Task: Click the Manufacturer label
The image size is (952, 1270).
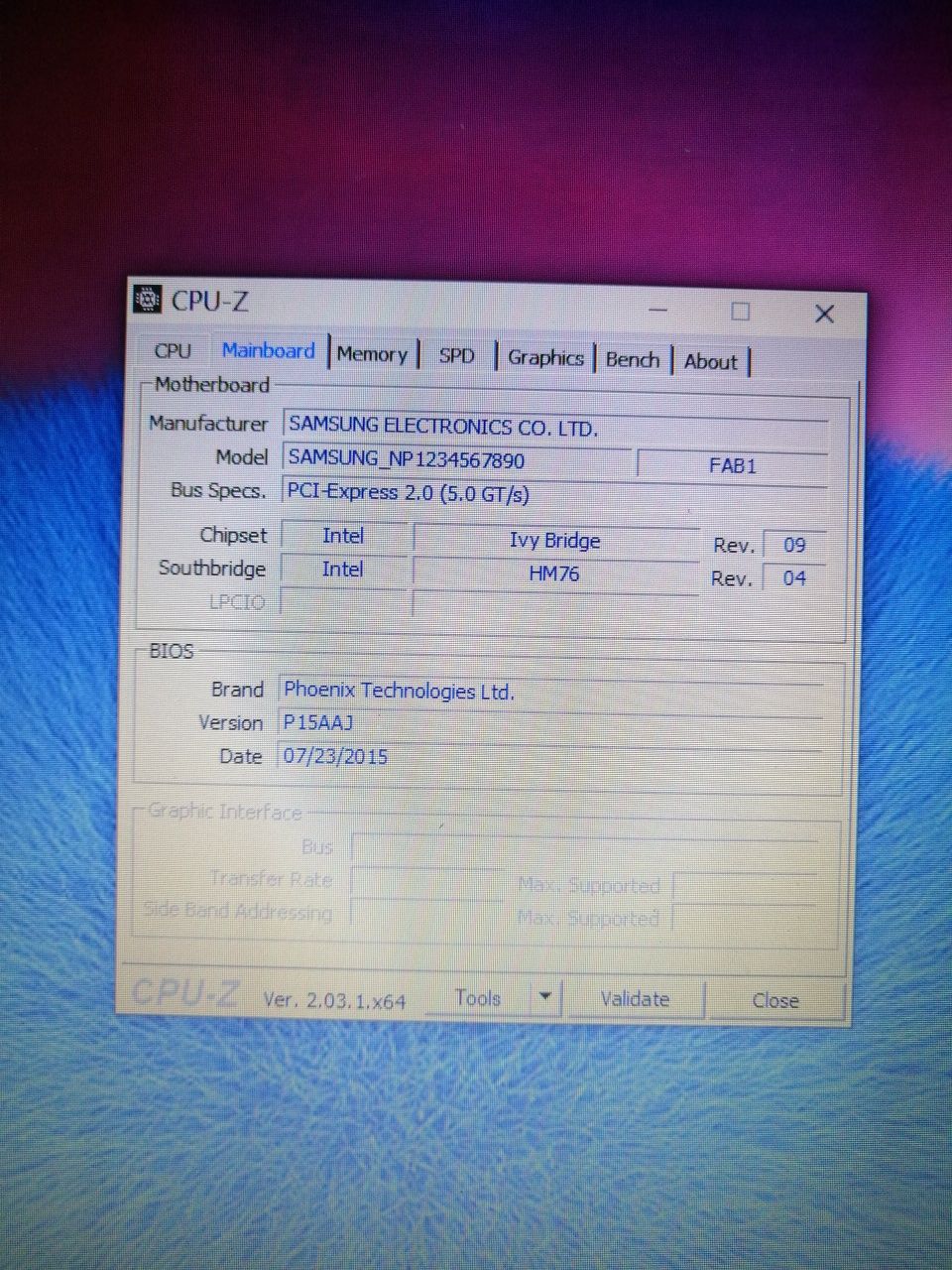Action: click(x=207, y=423)
